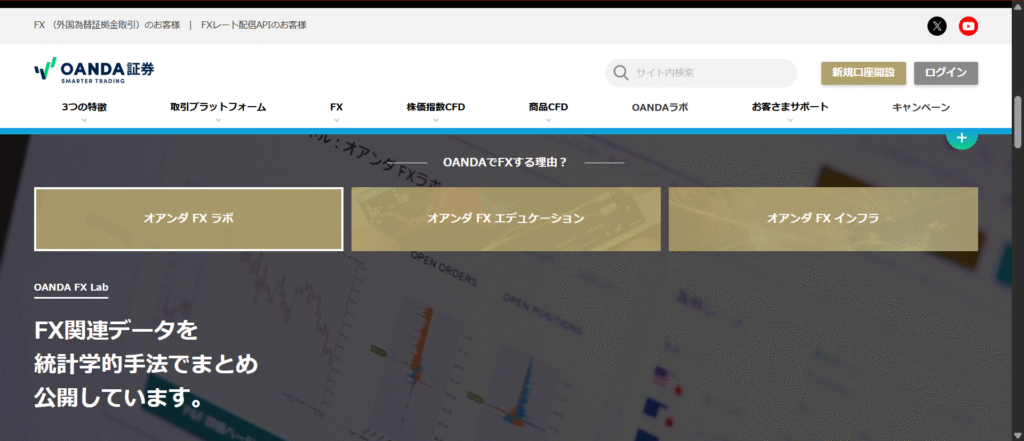
Task: Click the OANDA FX Lab label
Action: (x=71, y=287)
